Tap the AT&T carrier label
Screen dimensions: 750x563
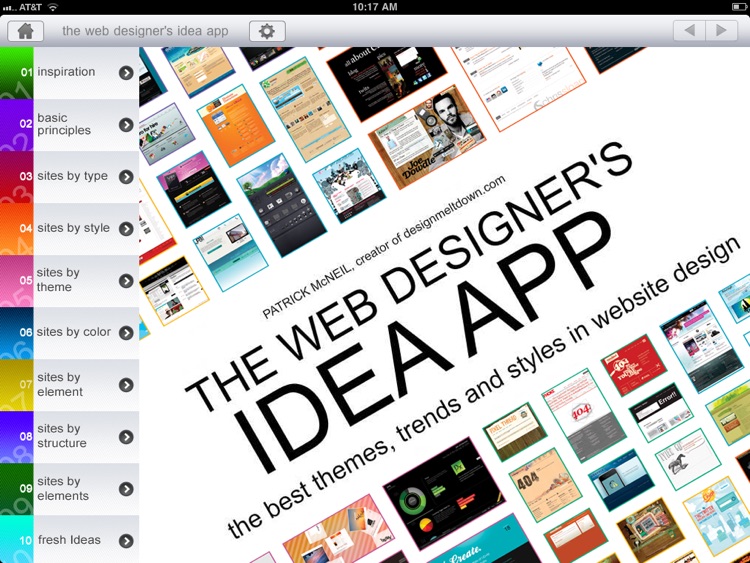[31, 7]
